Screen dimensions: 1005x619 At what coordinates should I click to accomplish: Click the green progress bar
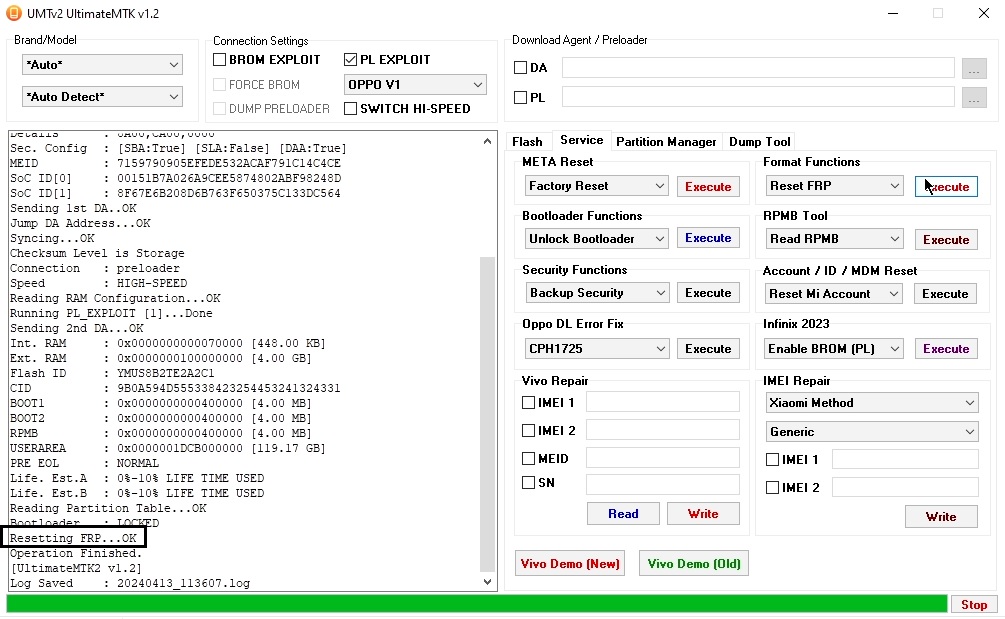[477, 604]
